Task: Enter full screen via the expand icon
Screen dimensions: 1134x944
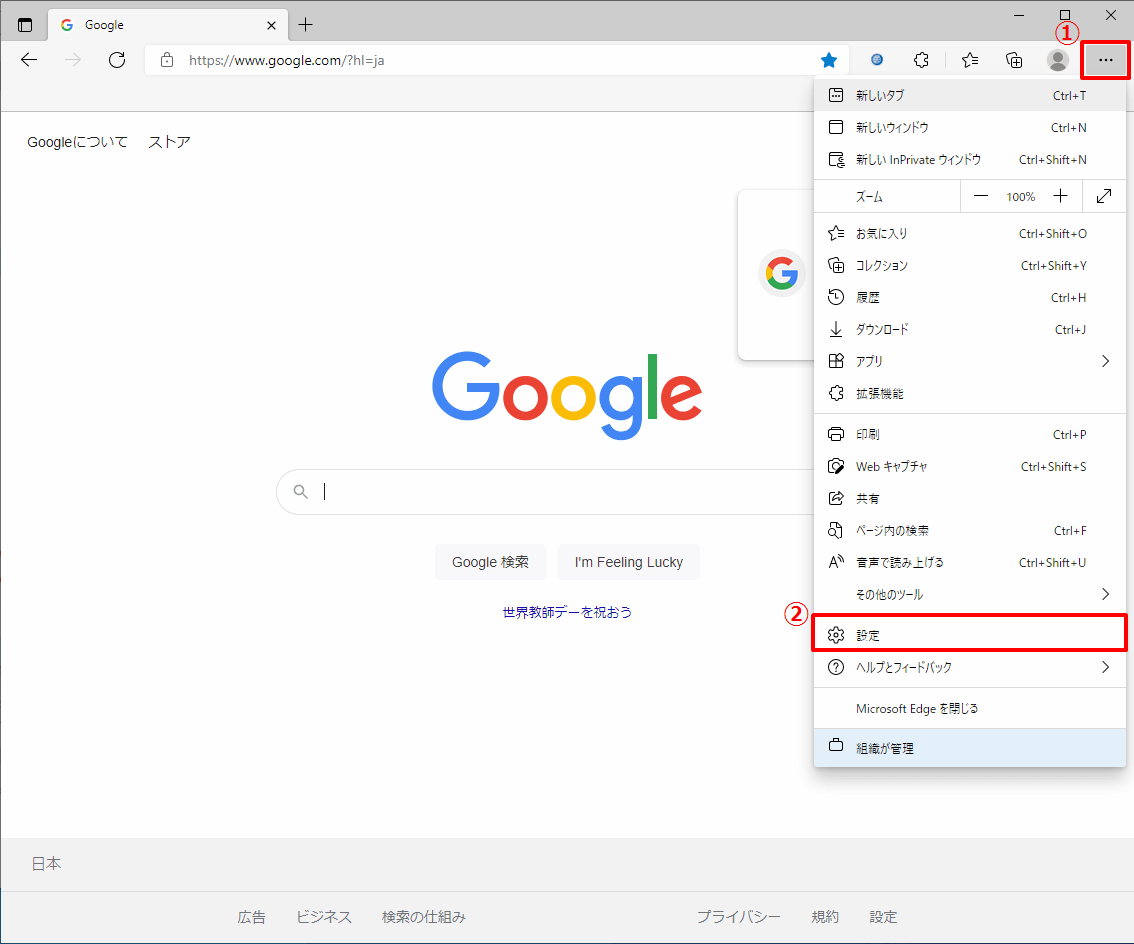Action: point(1104,196)
